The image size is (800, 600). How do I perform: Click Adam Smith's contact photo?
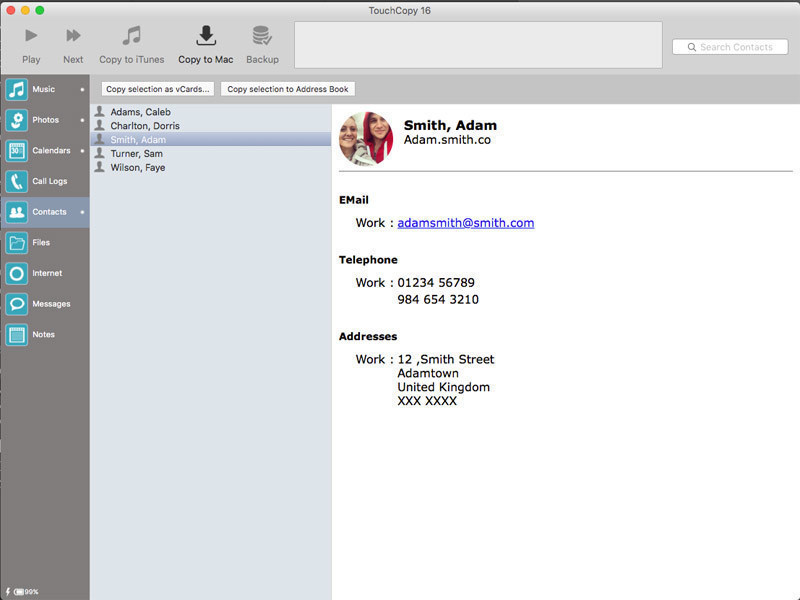click(x=366, y=138)
